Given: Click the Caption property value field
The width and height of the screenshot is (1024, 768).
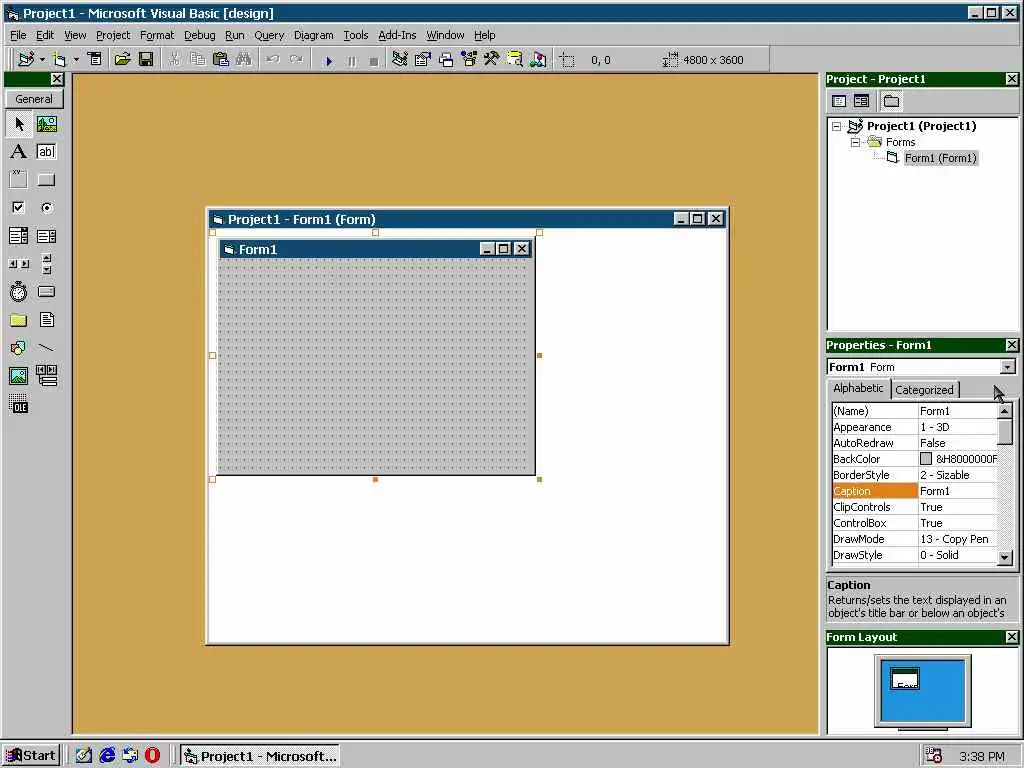Looking at the screenshot, I should 957,491.
